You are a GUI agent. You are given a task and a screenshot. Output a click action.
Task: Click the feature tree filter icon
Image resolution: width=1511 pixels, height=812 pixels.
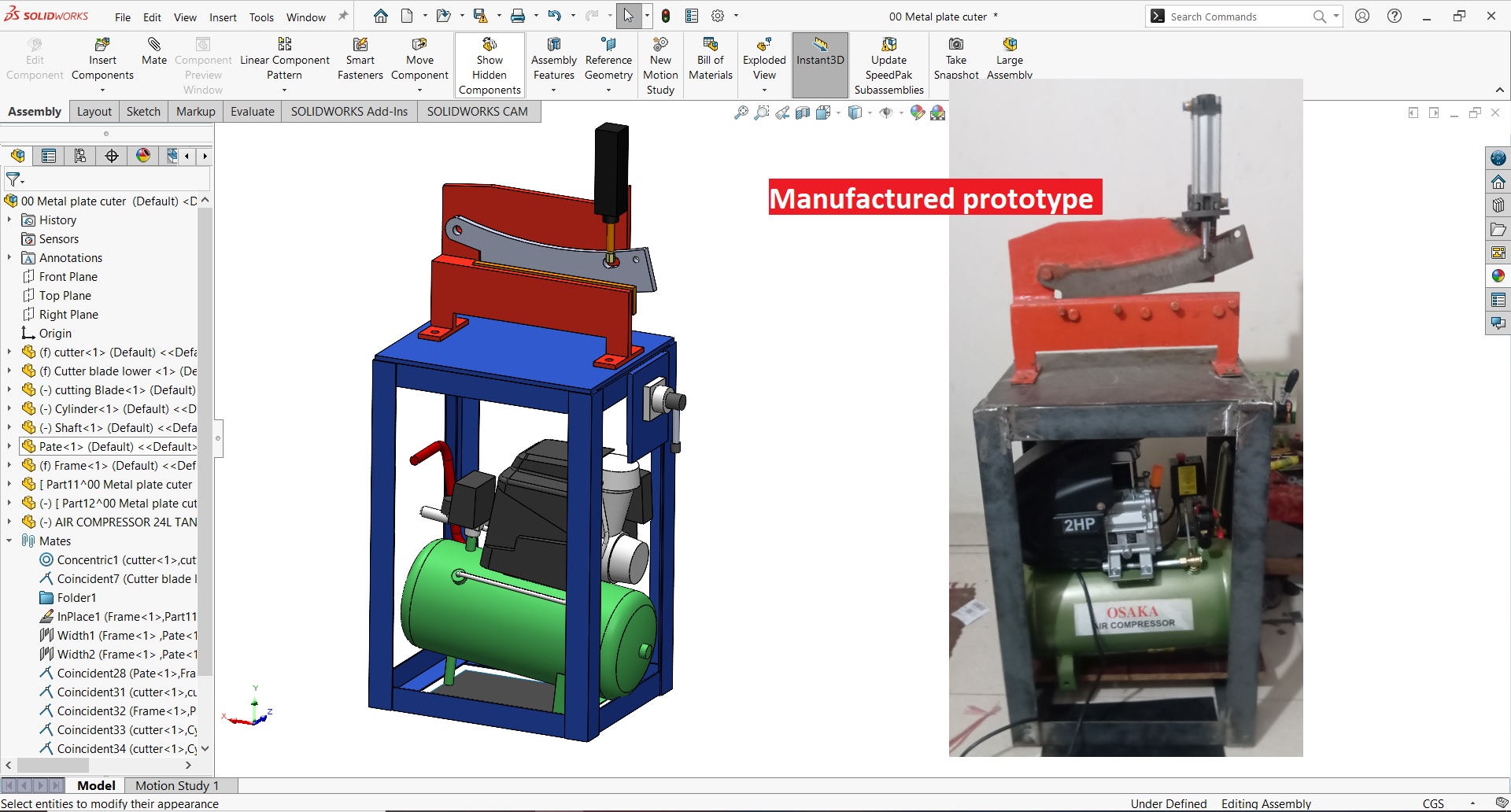[x=14, y=179]
